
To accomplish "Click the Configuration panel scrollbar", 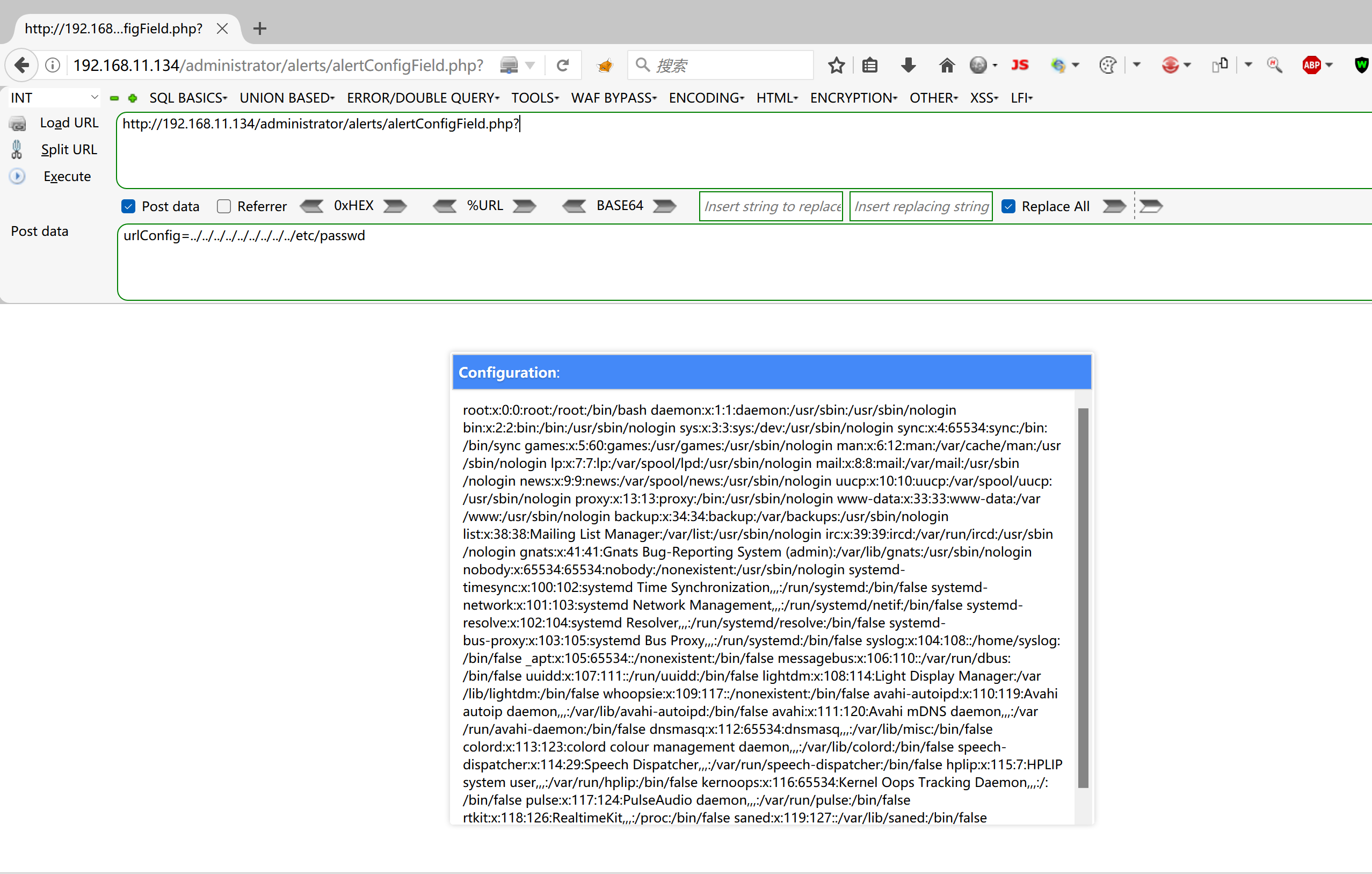I will (1083, 597).
